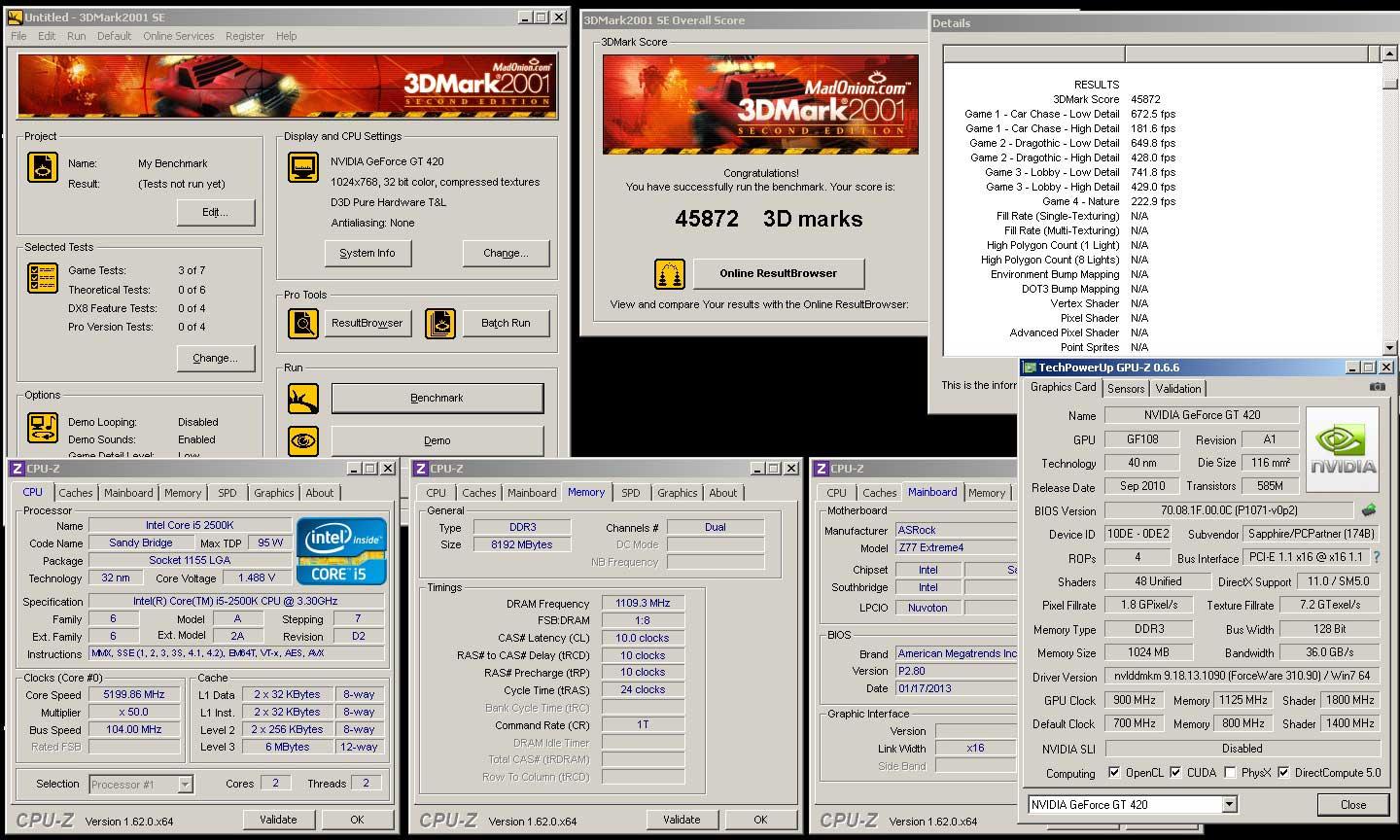Click the Details list scroll down arrow
1400x840 pixels.
coord(1389,347)
